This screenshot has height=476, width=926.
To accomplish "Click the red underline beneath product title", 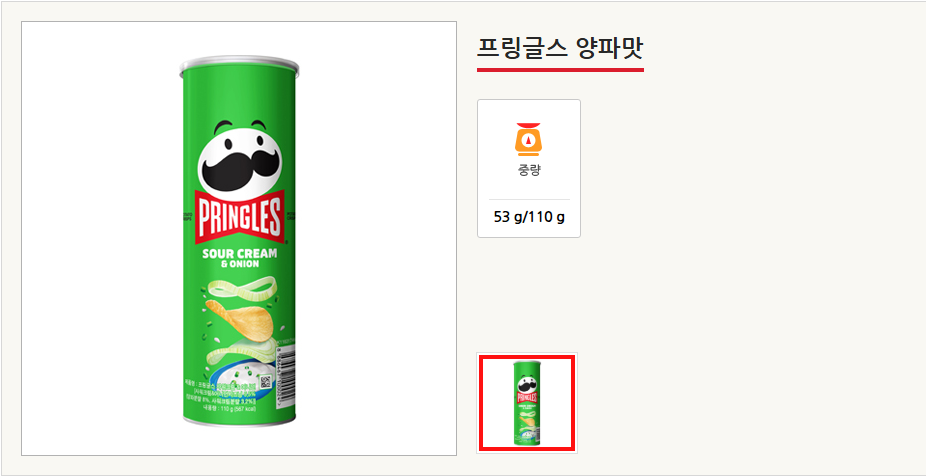I will coord(560,70).
